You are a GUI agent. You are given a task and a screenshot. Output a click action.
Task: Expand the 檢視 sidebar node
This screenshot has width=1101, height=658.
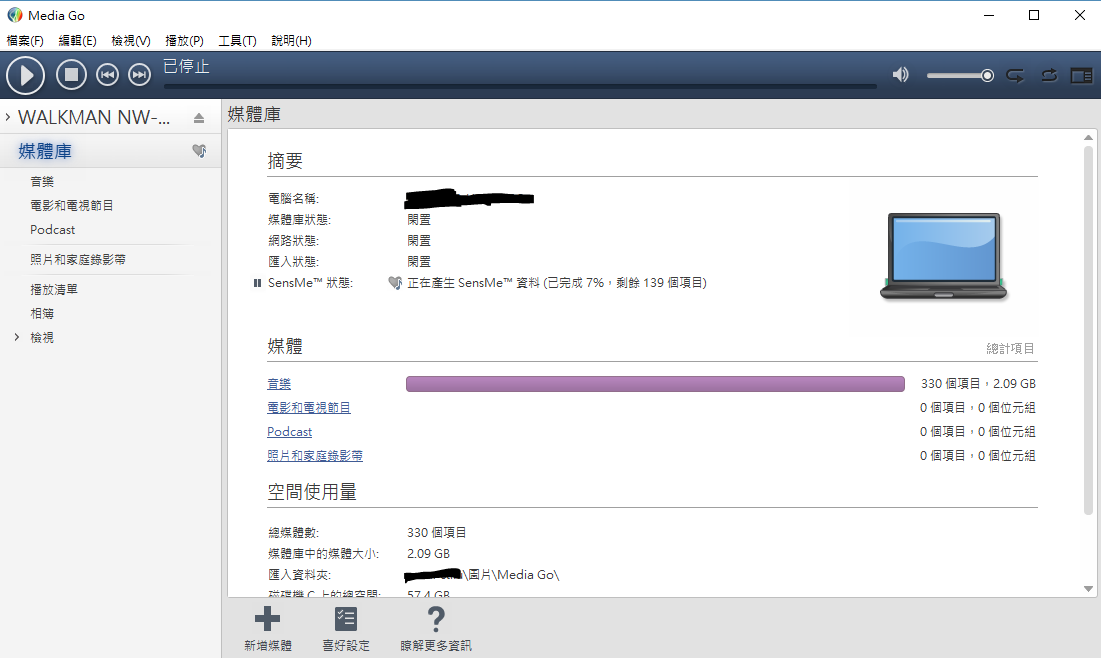pyautogui.click(x=17, y=337)
